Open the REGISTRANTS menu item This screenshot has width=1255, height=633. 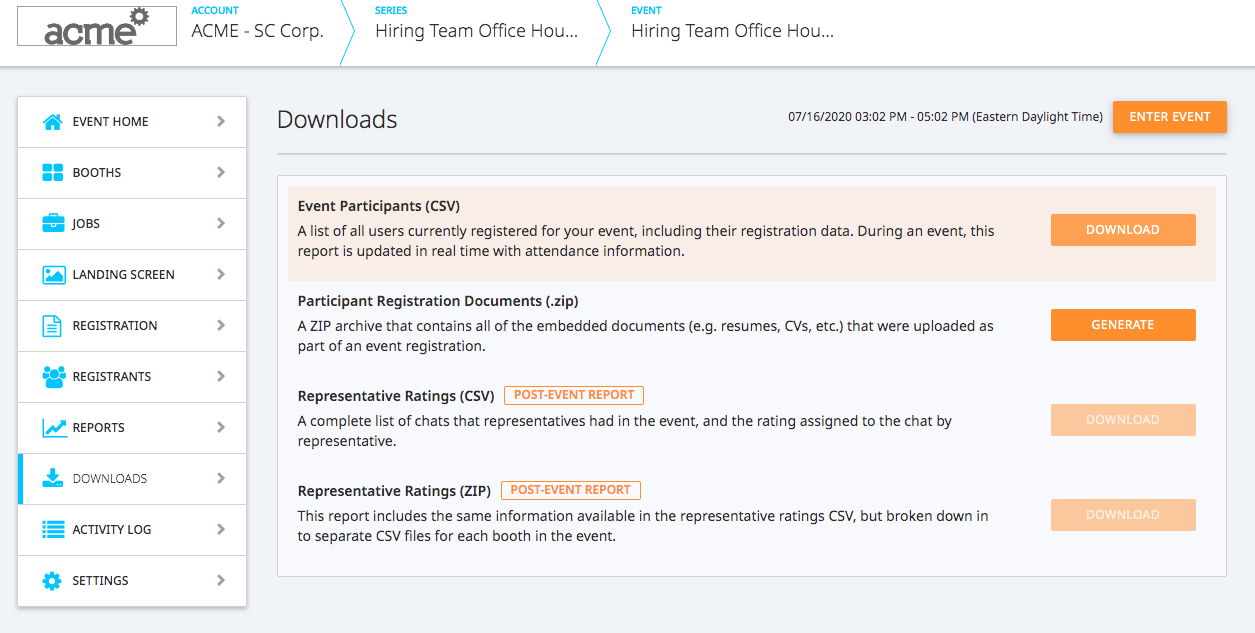pyautogui.click(x=132, y=377)
